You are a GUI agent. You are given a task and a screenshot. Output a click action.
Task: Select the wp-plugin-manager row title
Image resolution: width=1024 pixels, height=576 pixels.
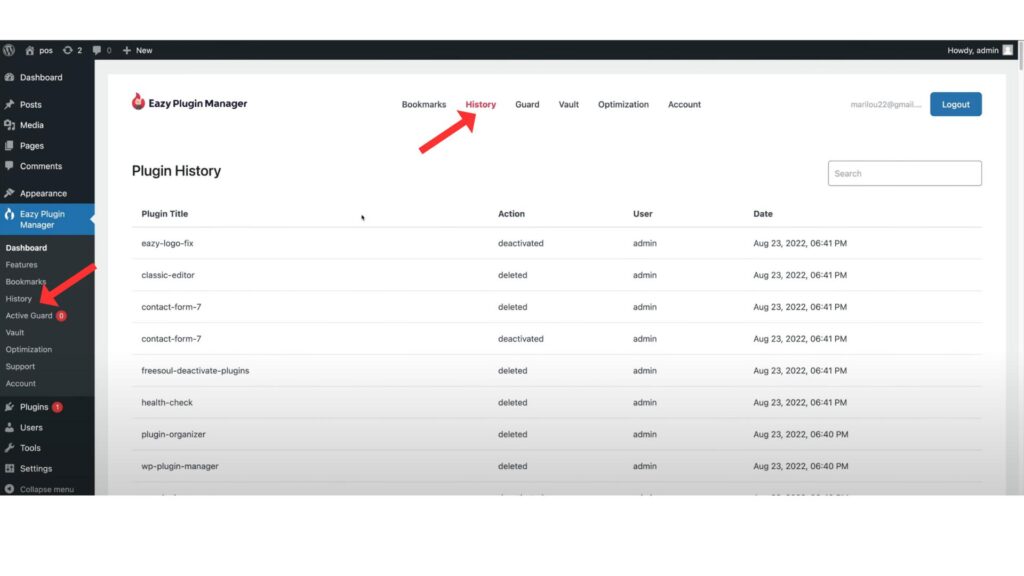coord(180,466)
